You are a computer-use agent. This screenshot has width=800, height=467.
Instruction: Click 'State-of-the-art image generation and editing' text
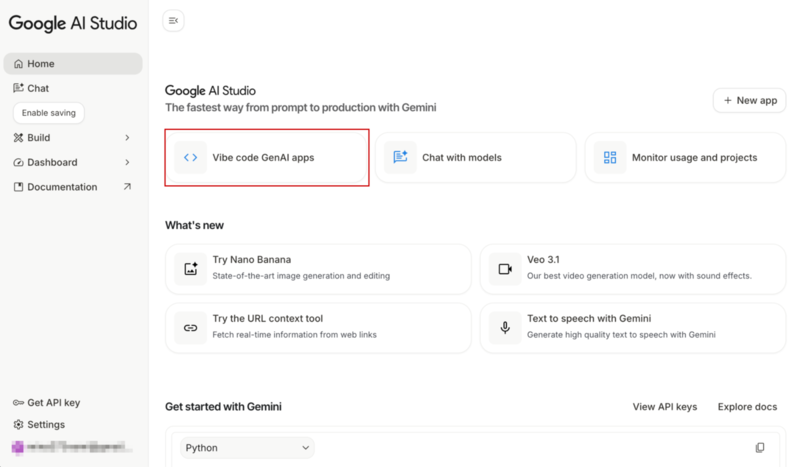(301, 276)
